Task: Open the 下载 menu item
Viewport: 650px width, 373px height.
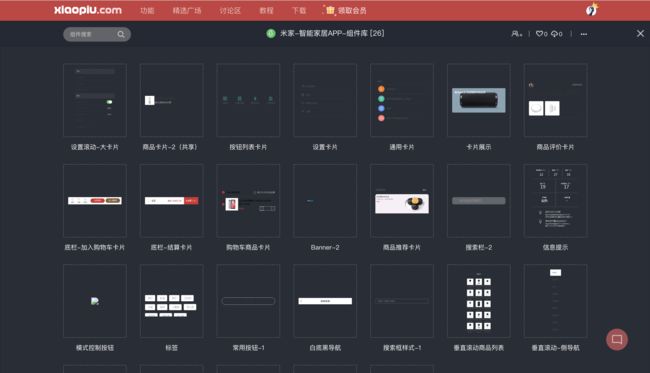Action: 298,10
